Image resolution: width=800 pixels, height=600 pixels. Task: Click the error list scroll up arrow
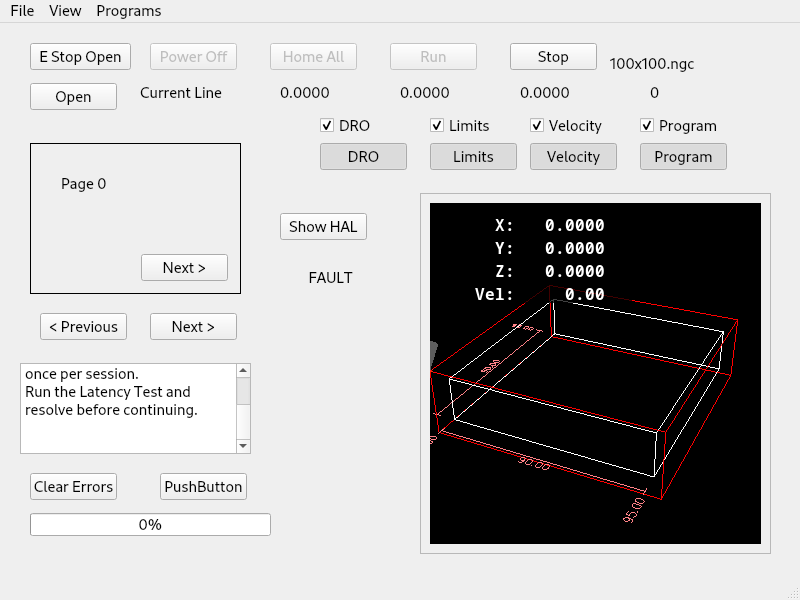243,370
